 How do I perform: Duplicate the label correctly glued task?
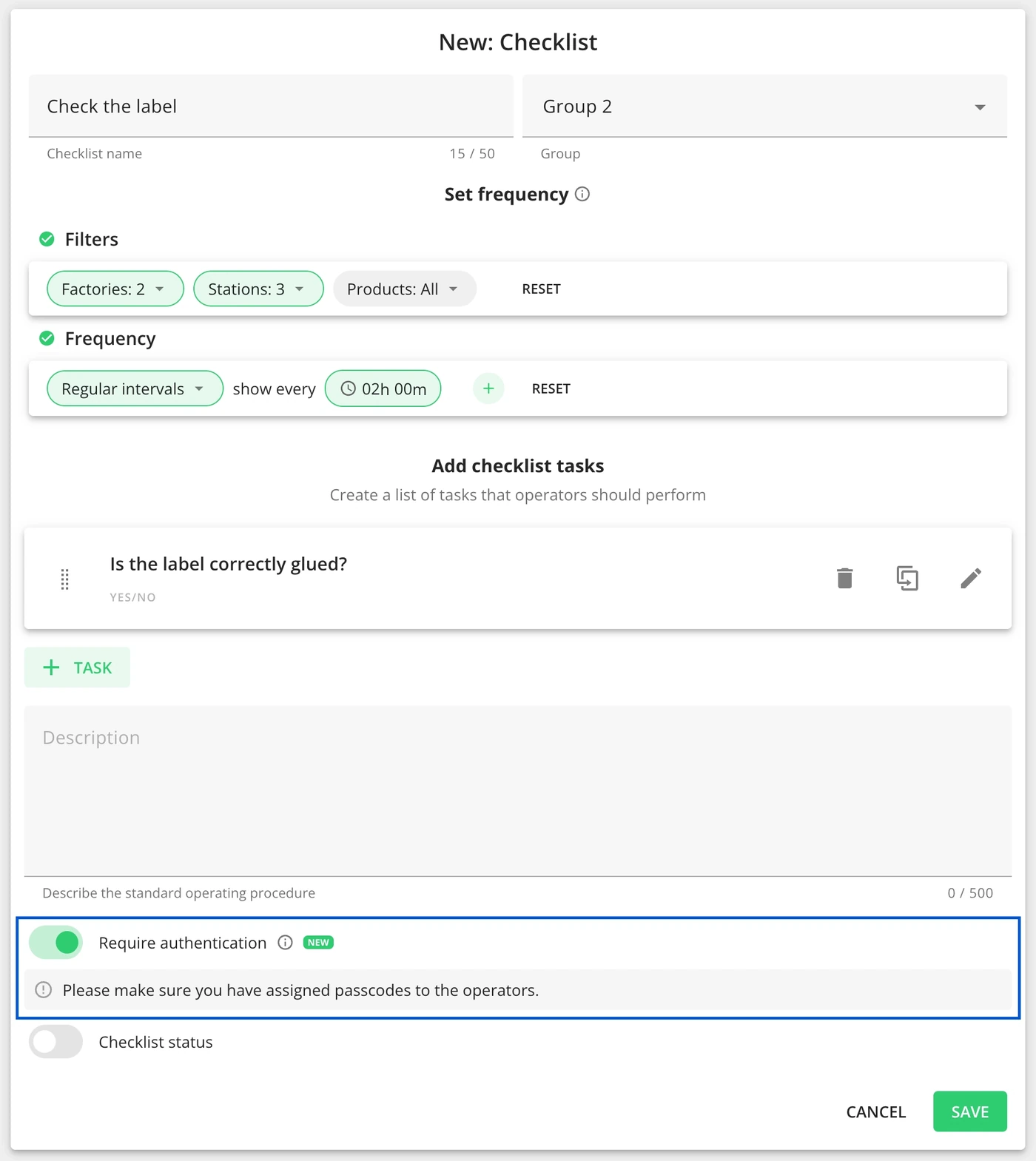pyautogui.click(x=907, y=578)
